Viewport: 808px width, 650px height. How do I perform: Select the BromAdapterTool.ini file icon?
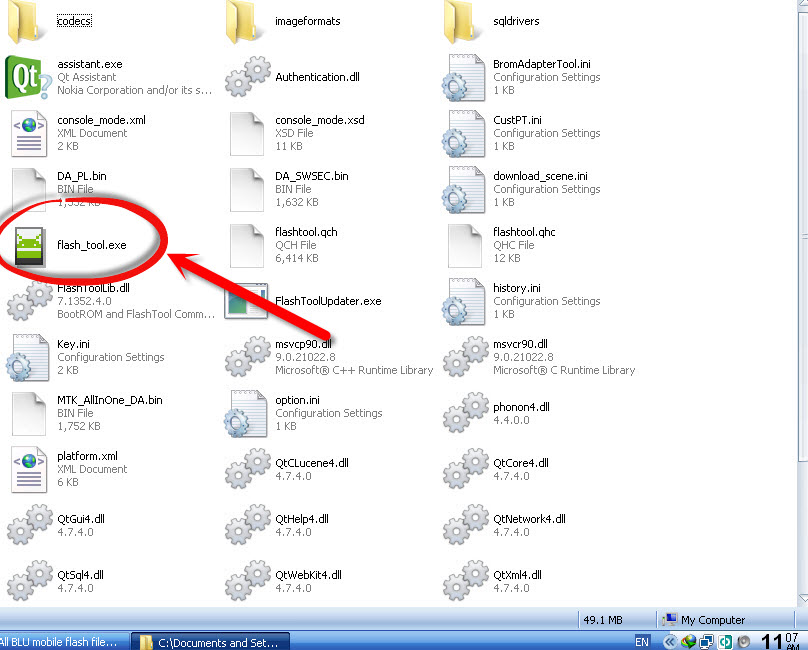464,77
